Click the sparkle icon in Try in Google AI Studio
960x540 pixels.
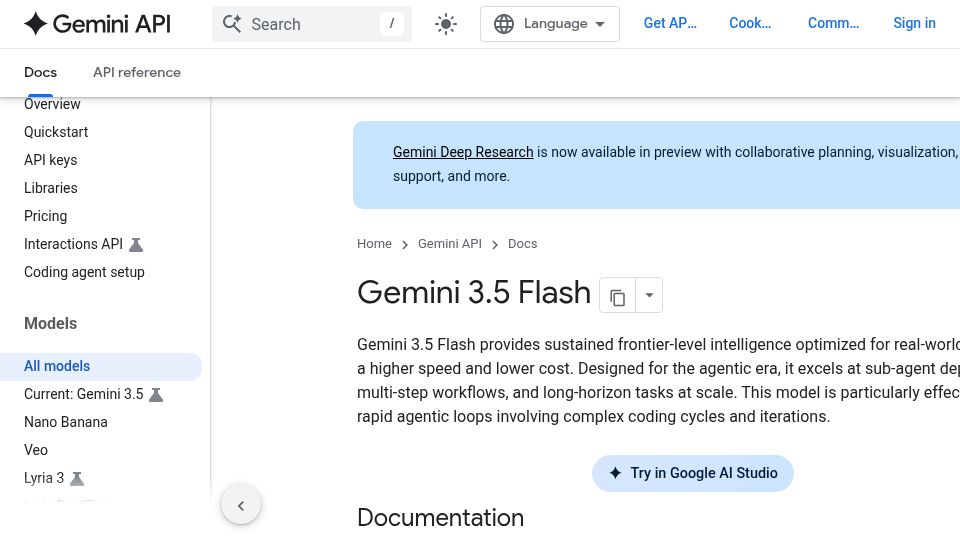tap(615, 473)
